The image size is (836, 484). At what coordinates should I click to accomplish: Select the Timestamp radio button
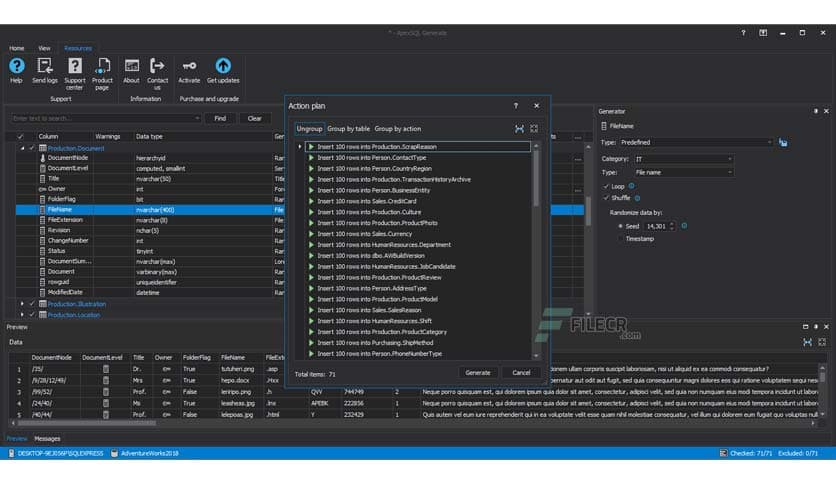(621, 239)
